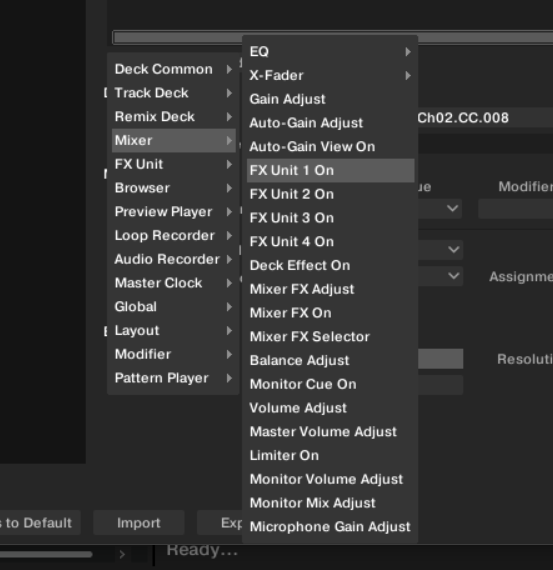Choose Deck Effect On

coord(330,265)
